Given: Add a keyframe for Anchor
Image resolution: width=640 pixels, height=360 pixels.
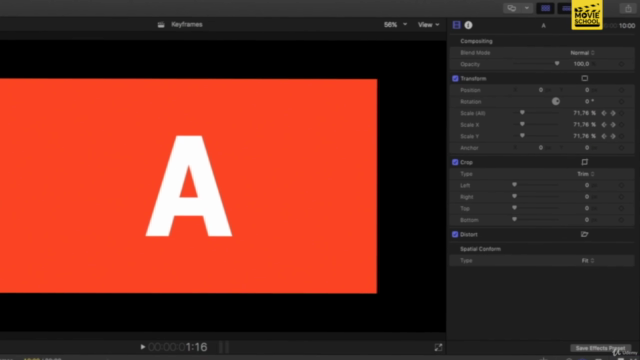Looking at the screenshot, I should pyautogui.click(x=622, y=148).
